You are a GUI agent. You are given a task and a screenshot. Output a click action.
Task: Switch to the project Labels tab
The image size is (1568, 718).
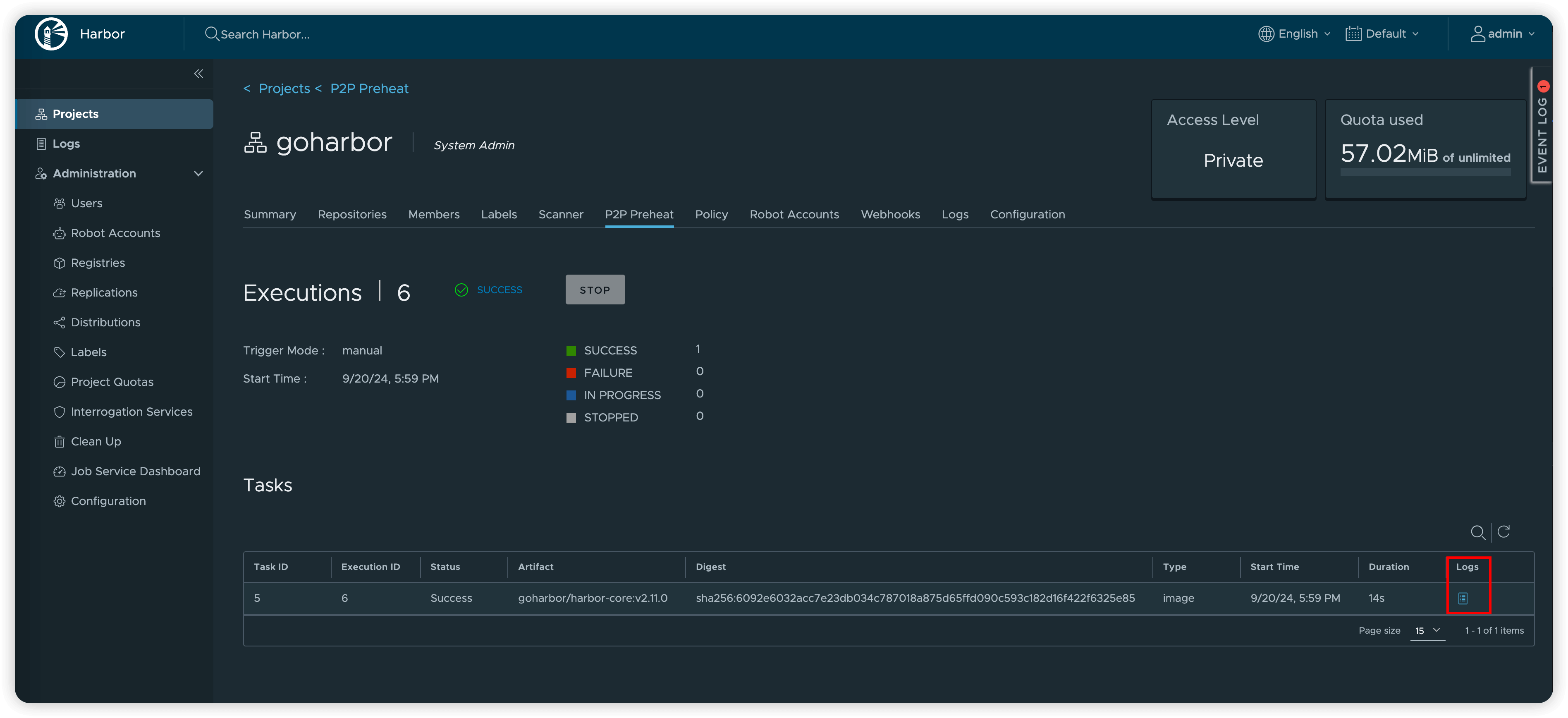[499, 215]
